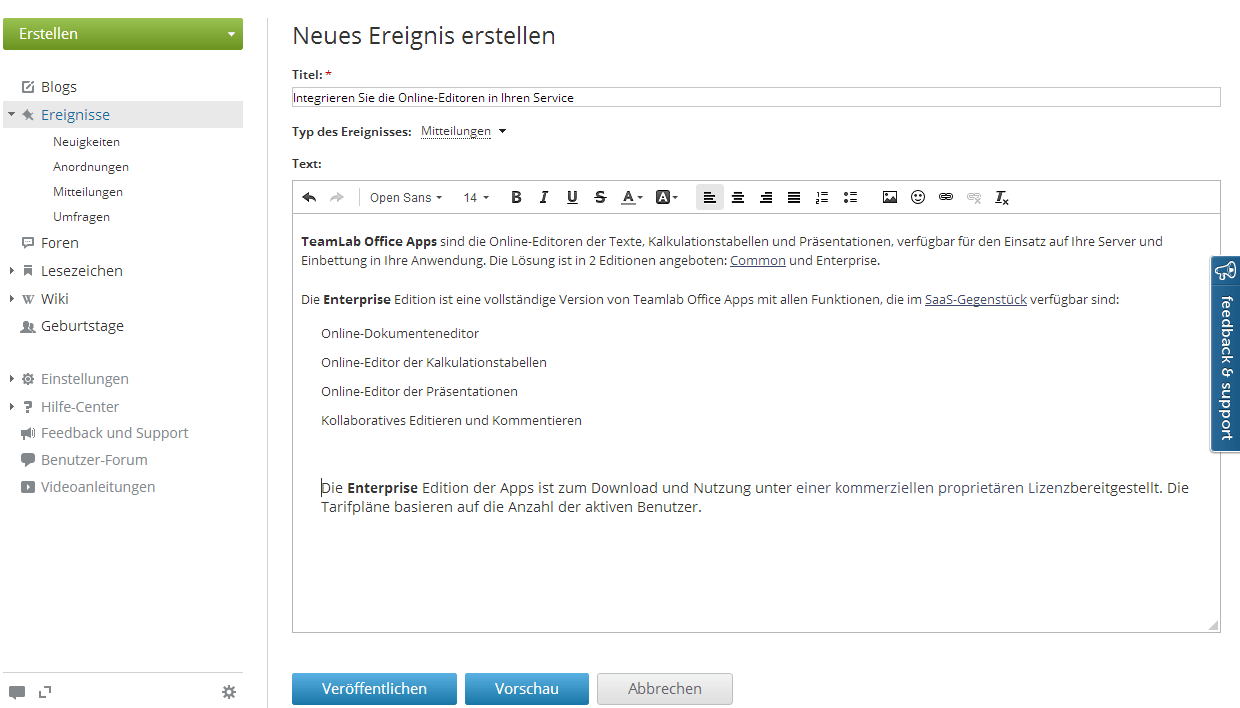Open Videoanleitungen link
Screen dimensions: 1240x708
[98, 487]
